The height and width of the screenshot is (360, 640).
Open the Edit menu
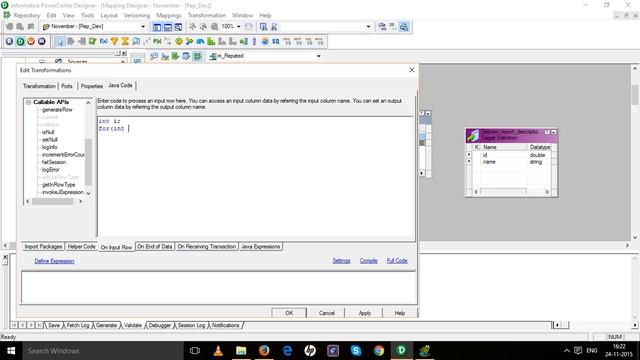[x=51, y=16]
